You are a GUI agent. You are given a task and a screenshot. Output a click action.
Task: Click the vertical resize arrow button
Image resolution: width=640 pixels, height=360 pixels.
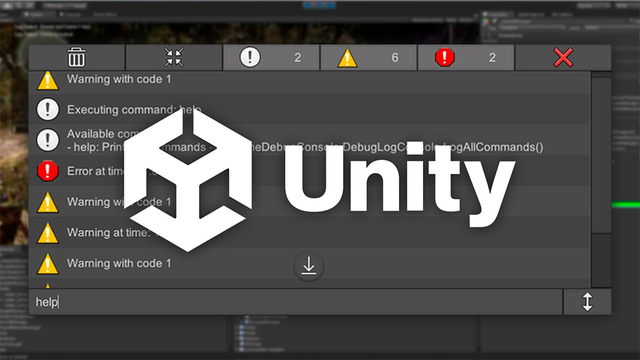[587, 302]
